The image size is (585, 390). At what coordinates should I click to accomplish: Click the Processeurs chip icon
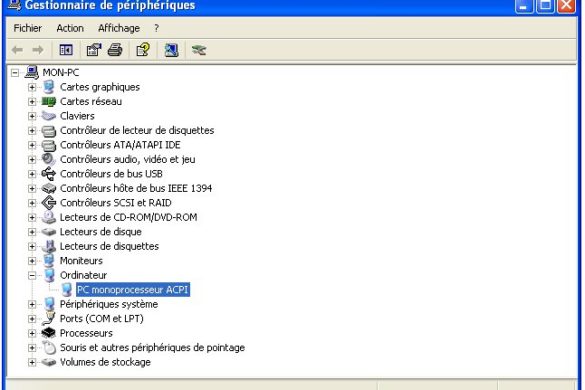pyautogui.click(x=49, y=333)
